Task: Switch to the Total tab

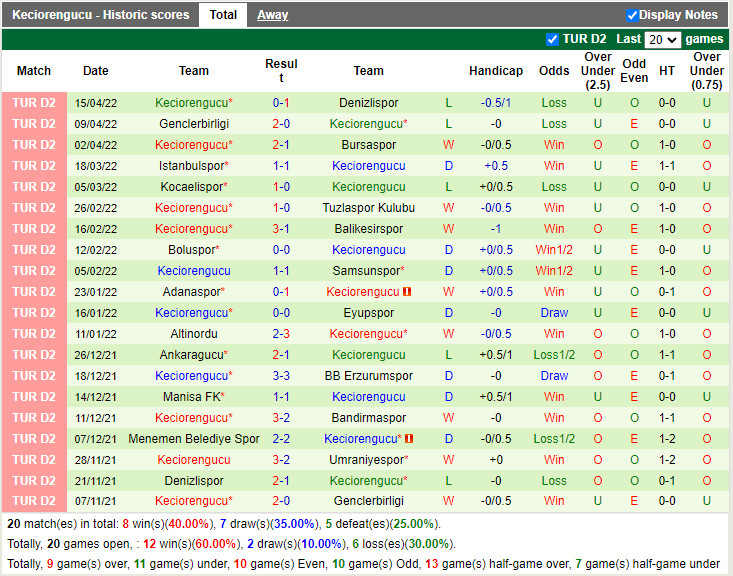Action: tap(223, 15)
